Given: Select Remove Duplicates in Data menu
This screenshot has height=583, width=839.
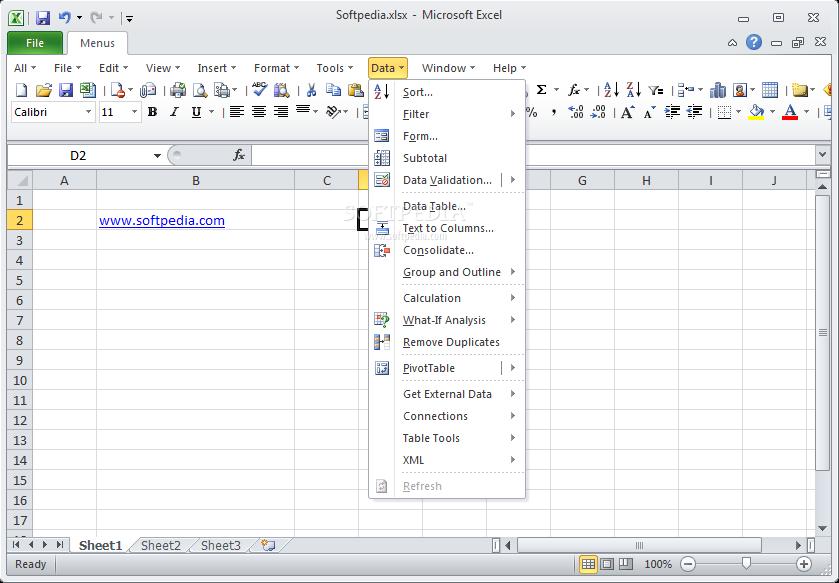Looking at the screenshot, I should coord(447,342).
